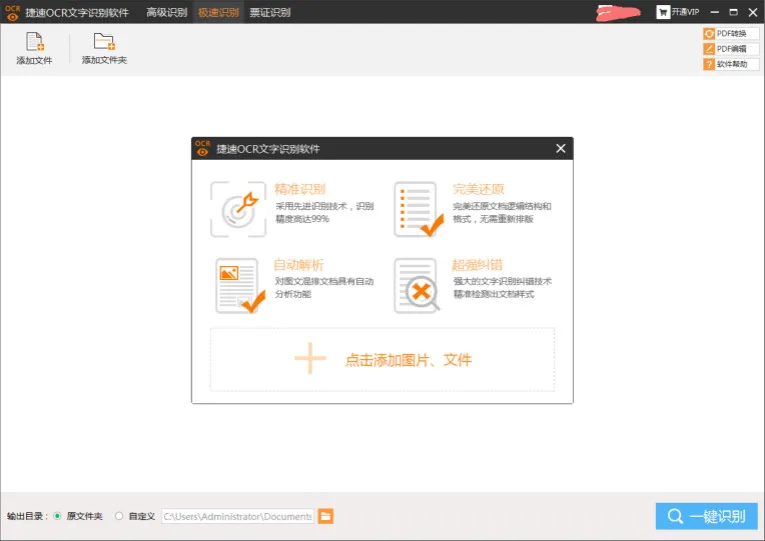The width and height of the screenshot is (765, 541).
Task: Click the 精准识别 target icon
Action: (x=238, y=209)
